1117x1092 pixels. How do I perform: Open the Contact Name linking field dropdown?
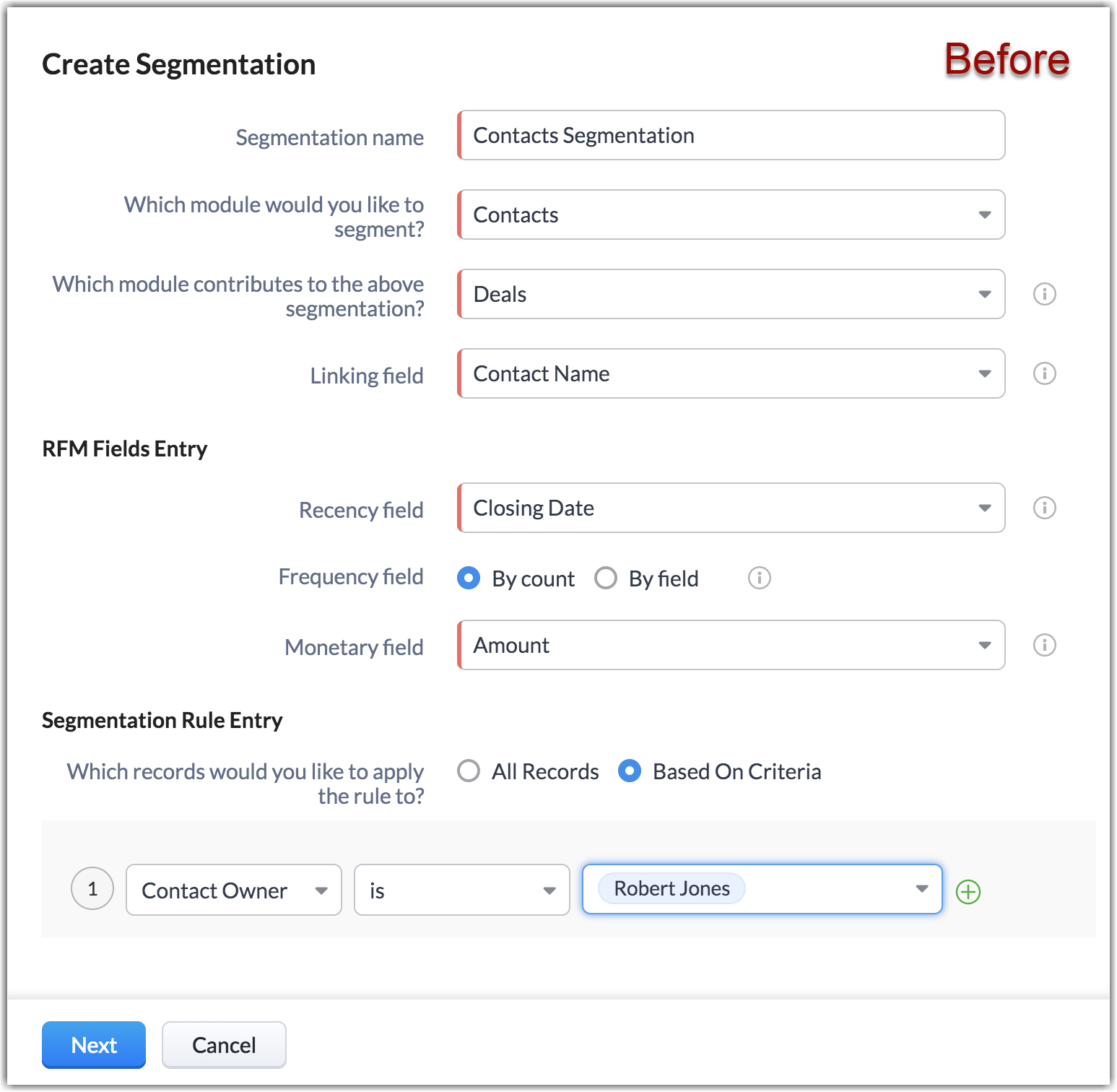731,373
